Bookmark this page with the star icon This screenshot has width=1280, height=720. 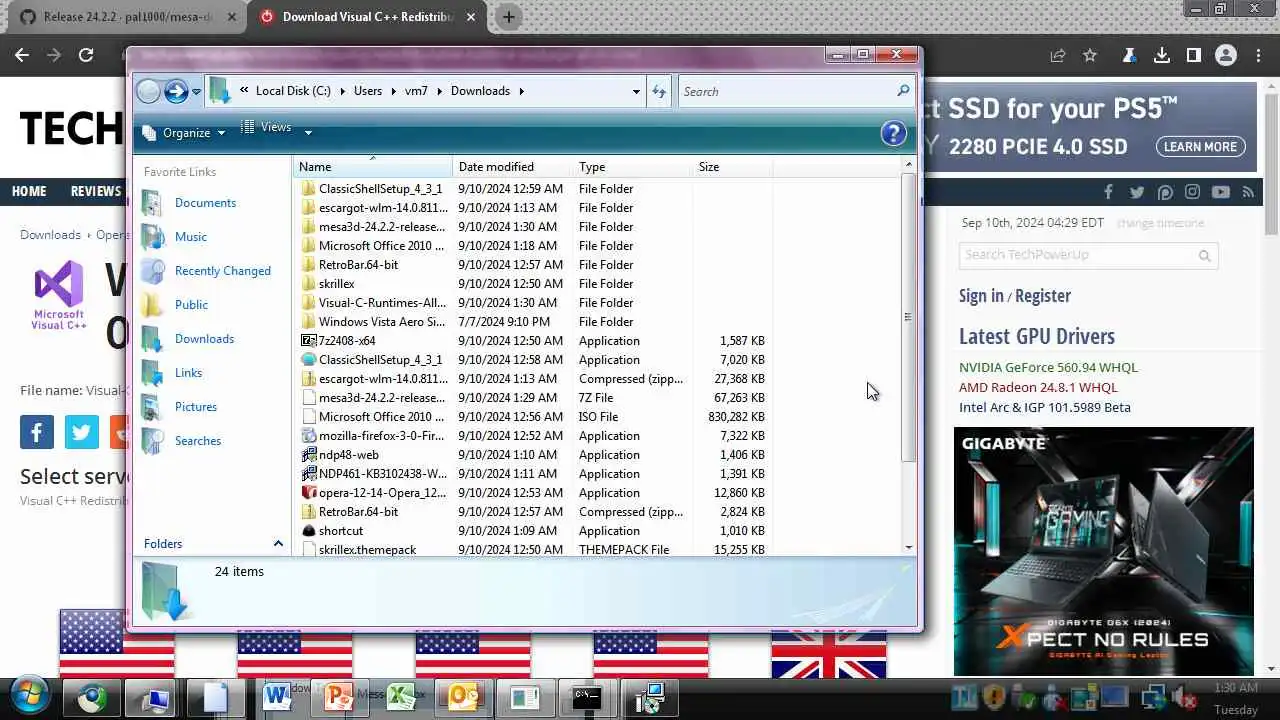pos(1090,56)
